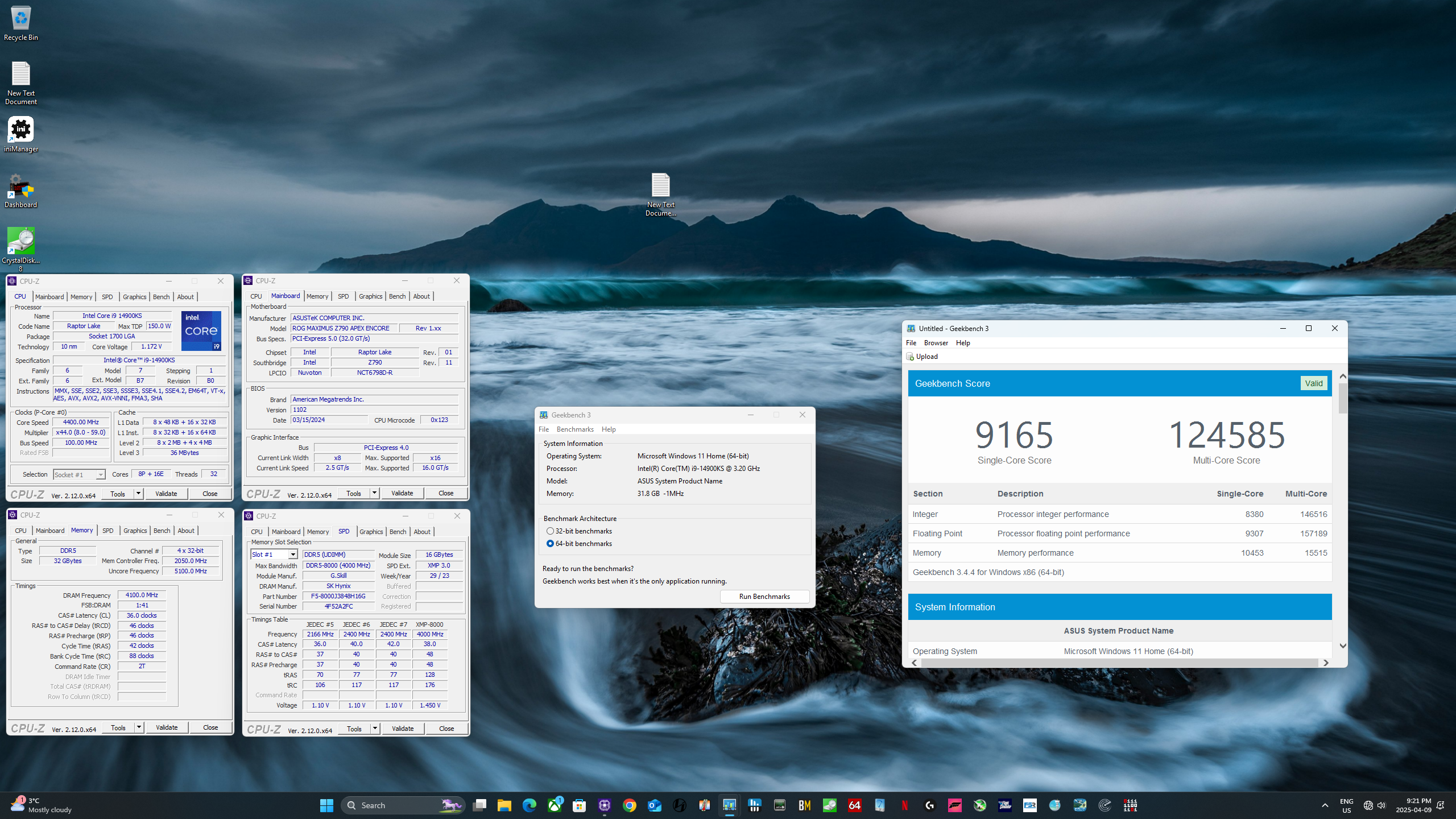
Task: Click the active Geekbench taskbar icon
Action: 730,805
